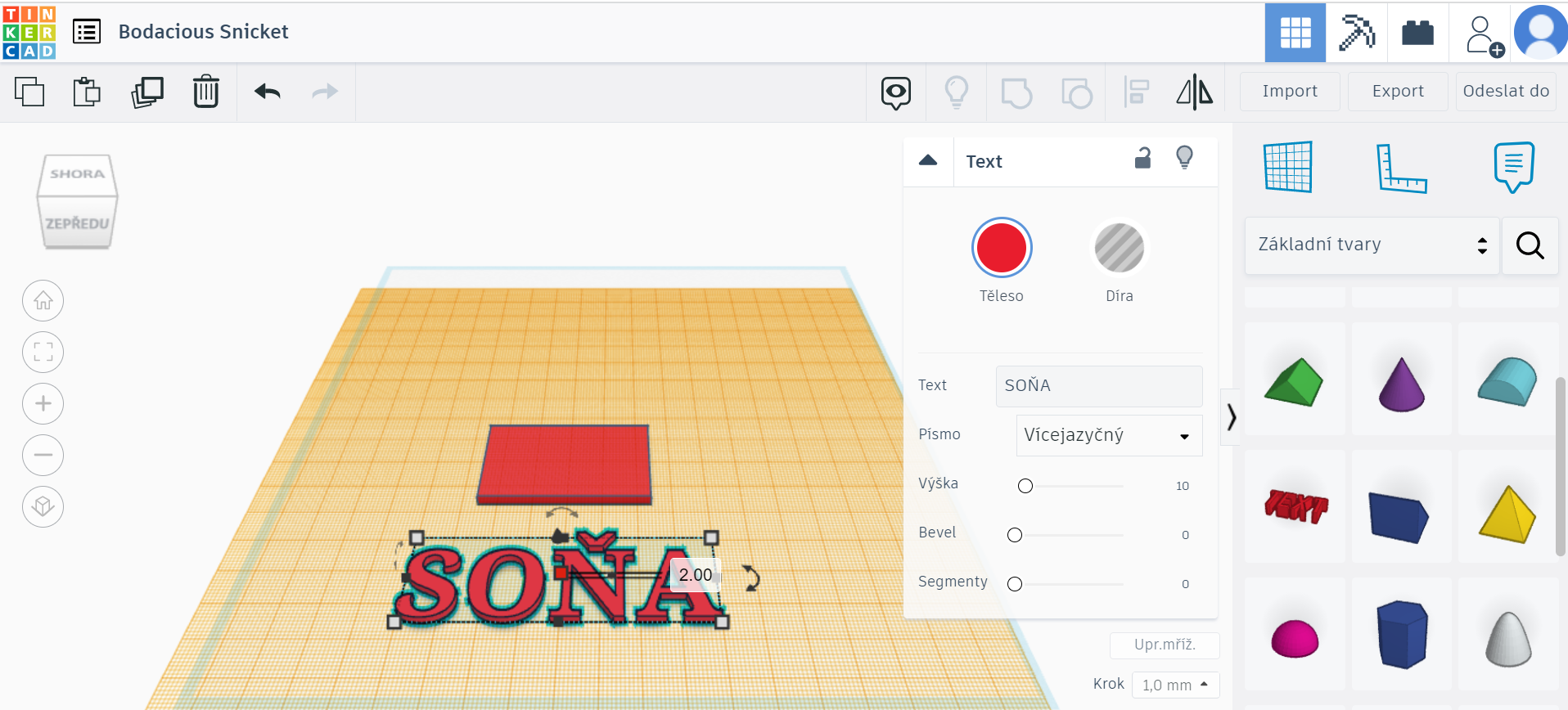Image resolution: width=1568 pixels, height=710 pixels.
Task: Open the Základní tvary shapes dropdown
Action: [x=1372, y=245]
